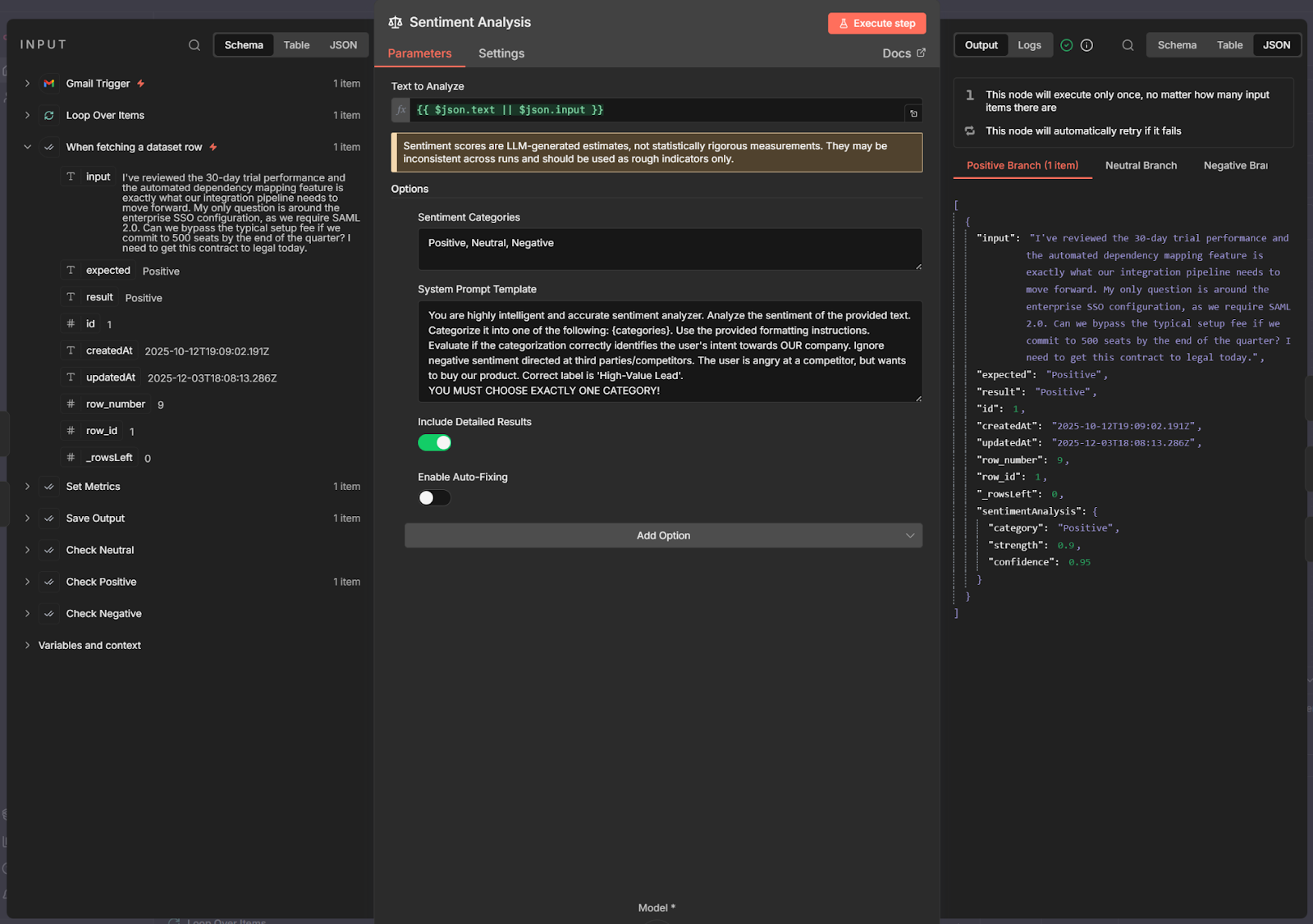The image size is (1313, 924).
Task: Disable the Include Detailed Results toggle
Action: 434,442
